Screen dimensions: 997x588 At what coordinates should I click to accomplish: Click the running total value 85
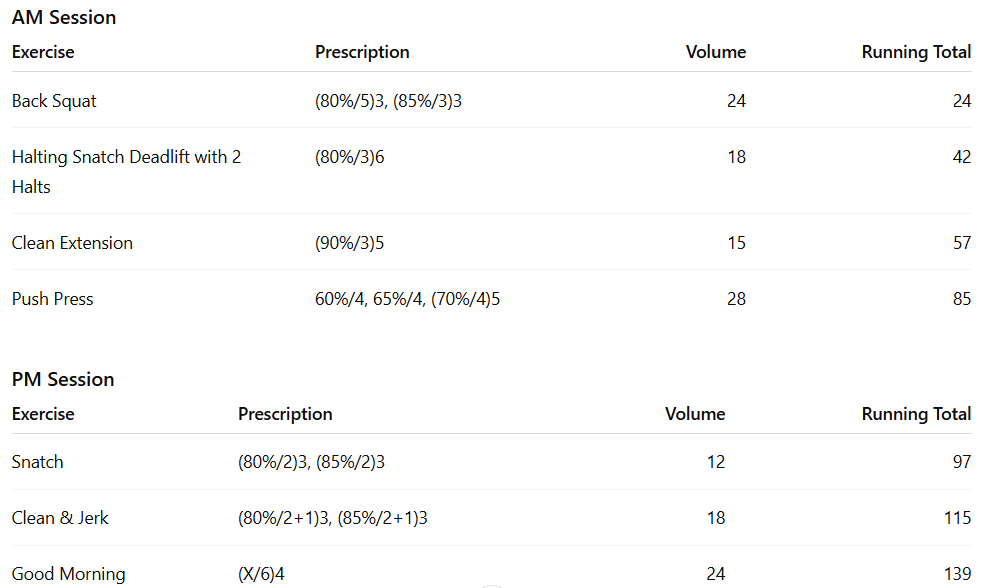(961, 299)
